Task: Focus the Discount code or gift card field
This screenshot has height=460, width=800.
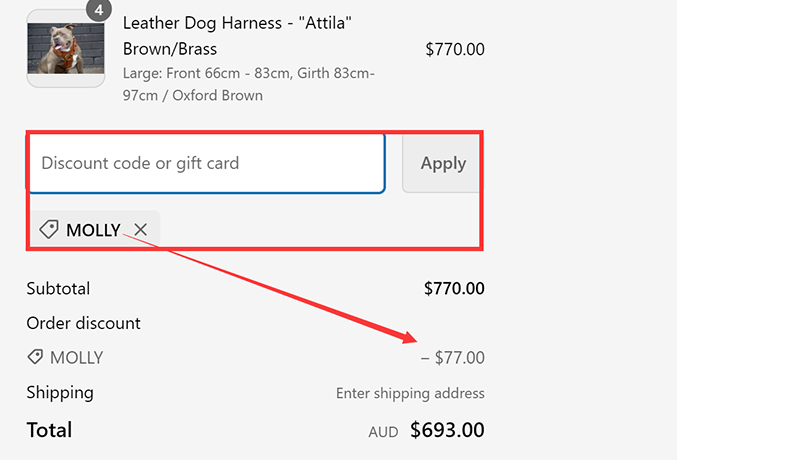Action: [x=205, y=163]
